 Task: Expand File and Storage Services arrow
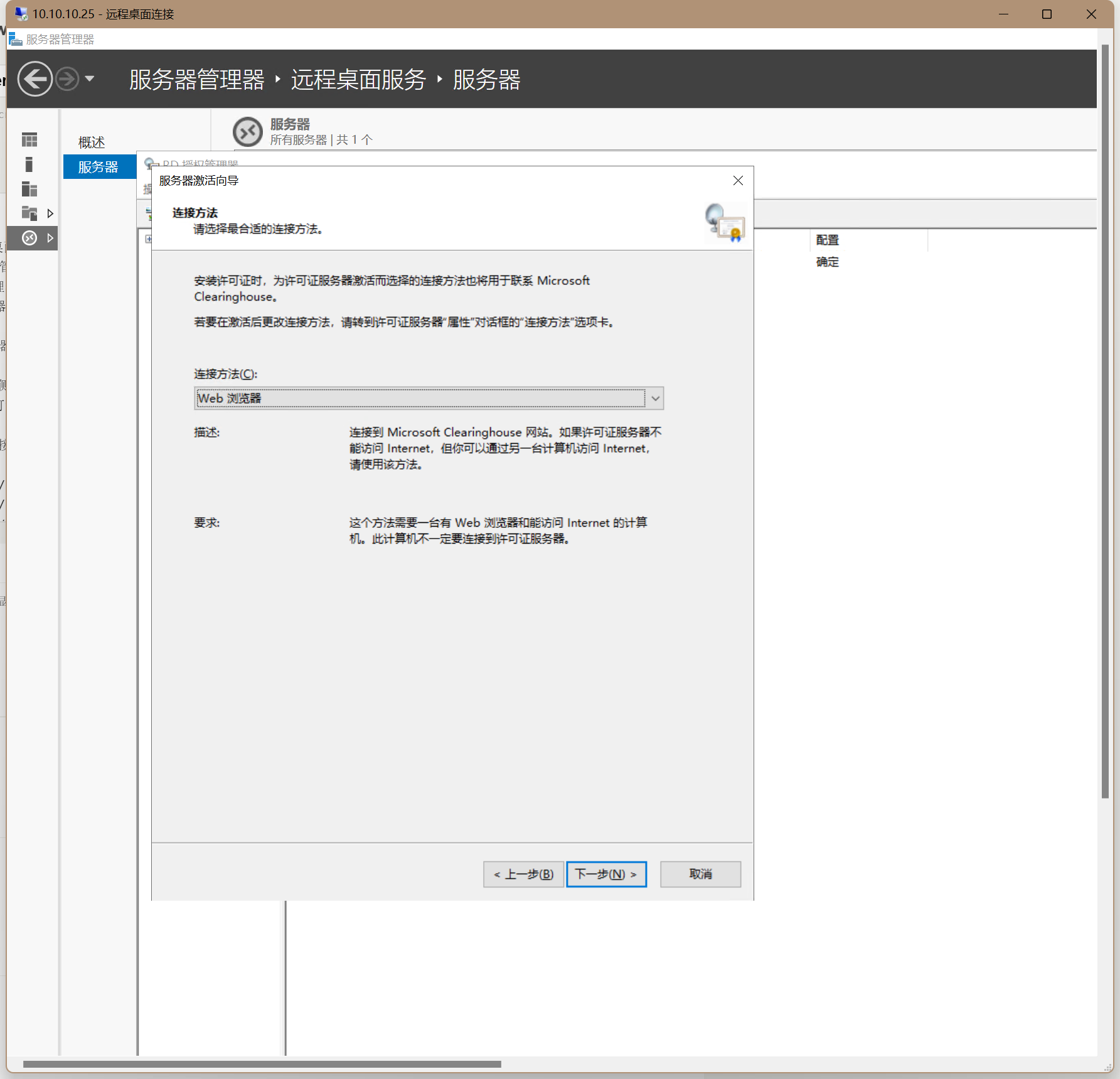pyautogui.click(x=50, y=213)
